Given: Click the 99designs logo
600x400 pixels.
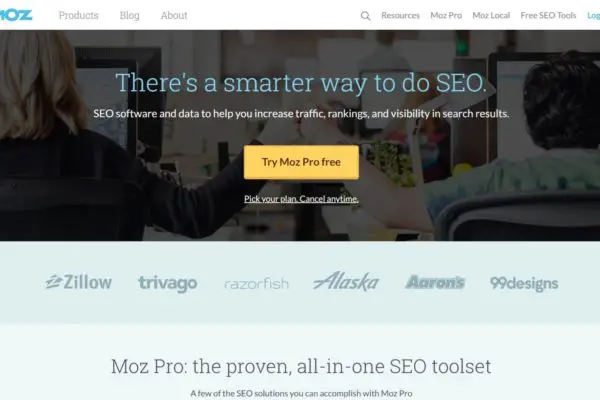Looking at the screenshot, I should click(524, 283).
